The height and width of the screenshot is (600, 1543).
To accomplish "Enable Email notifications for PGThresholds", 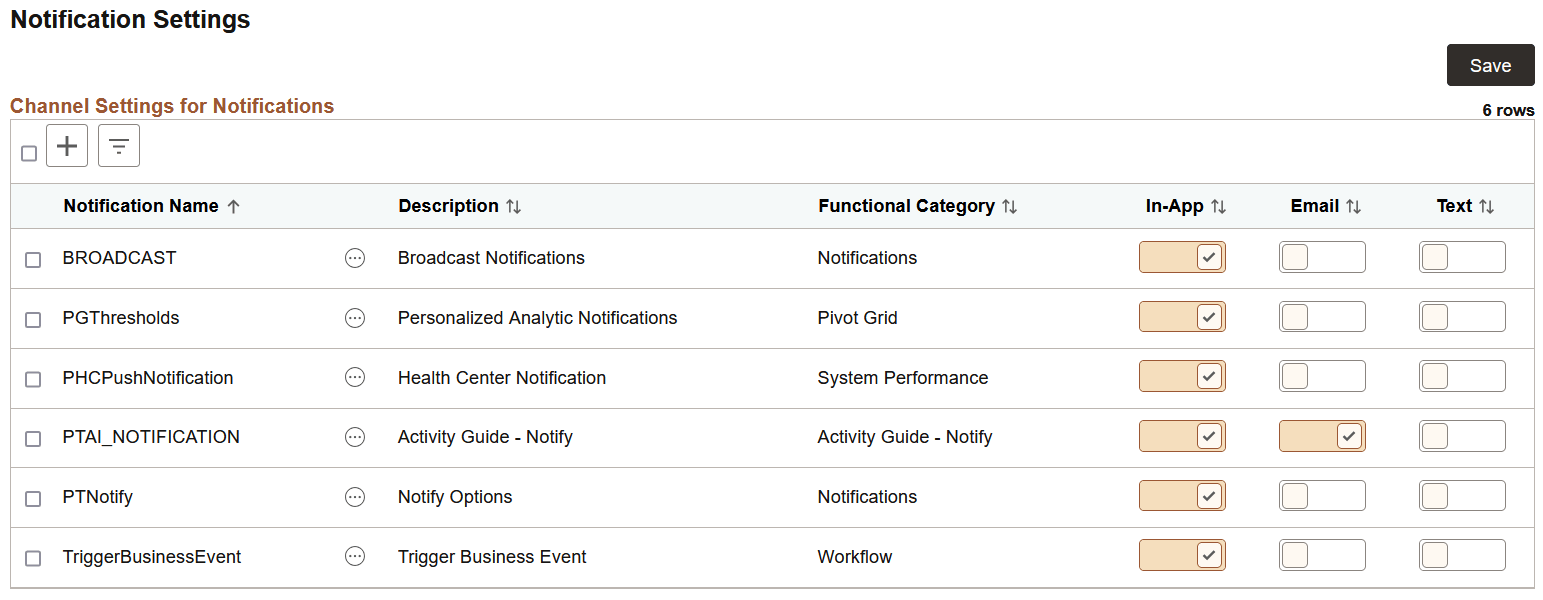I will [x=1321, y=316].
